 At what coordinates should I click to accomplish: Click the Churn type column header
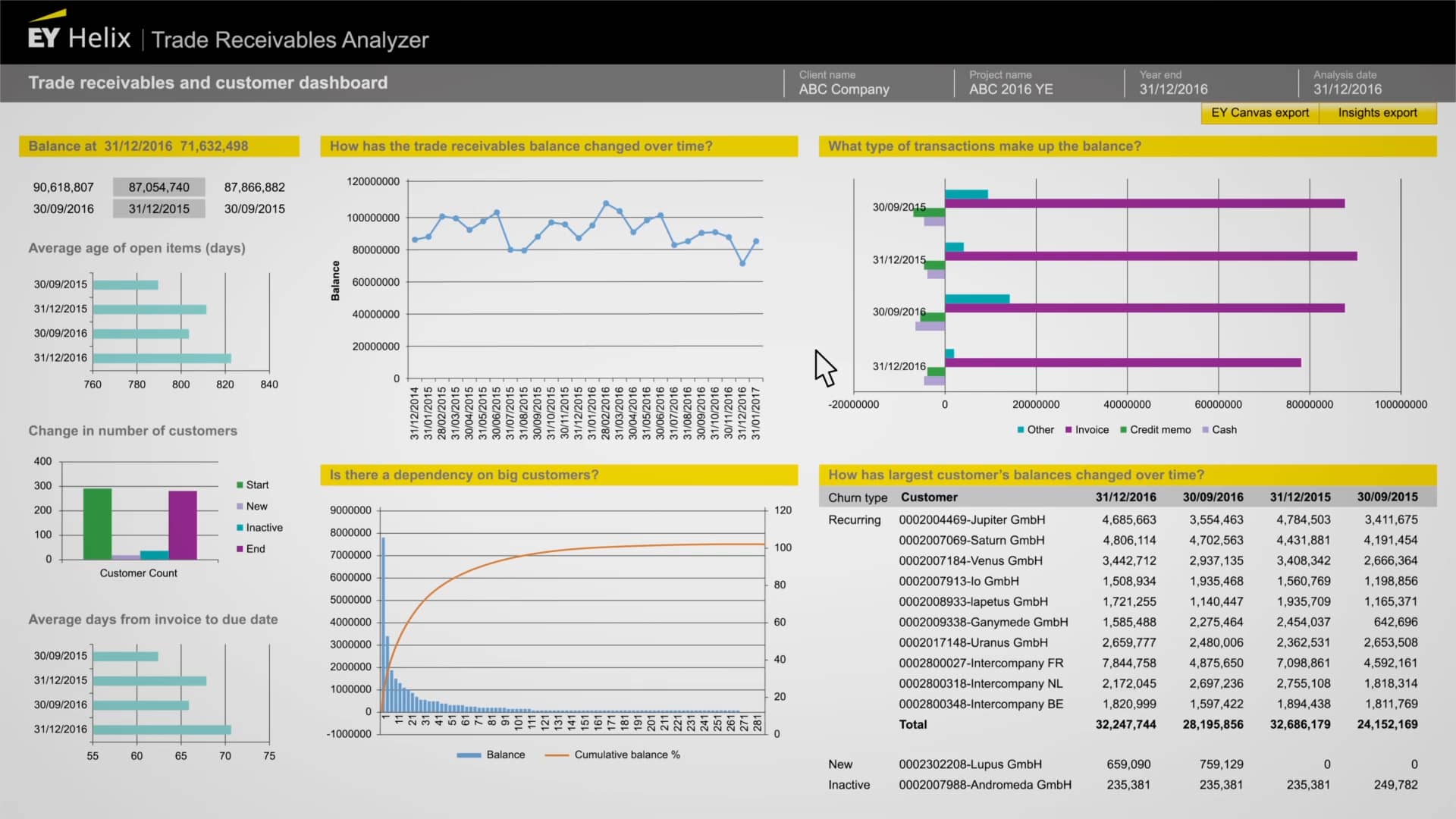click(856, 497)
